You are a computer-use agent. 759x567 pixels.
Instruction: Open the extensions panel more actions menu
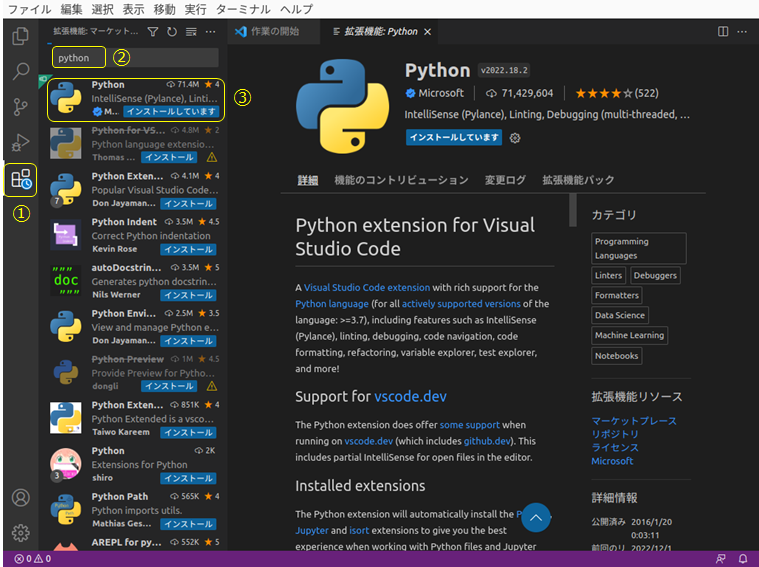click(x=208, y=32)
